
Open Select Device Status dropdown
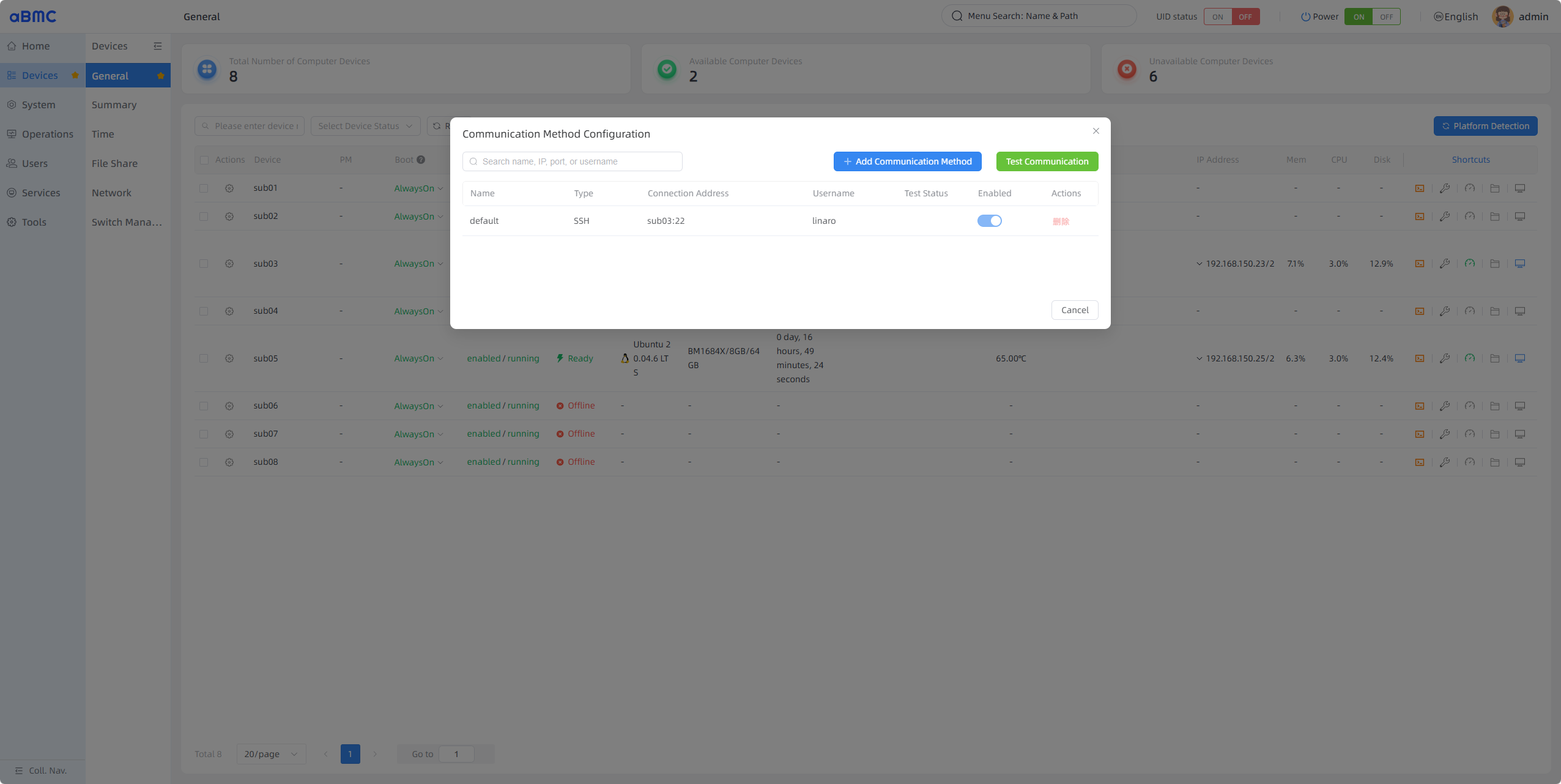click(365, 126)
